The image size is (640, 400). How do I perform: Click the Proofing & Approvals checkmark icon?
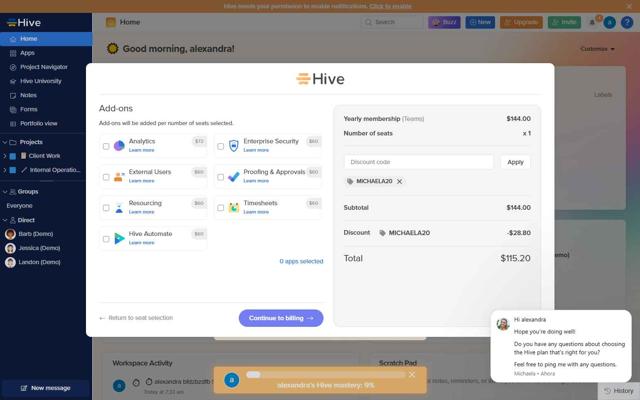pos(233,176)
